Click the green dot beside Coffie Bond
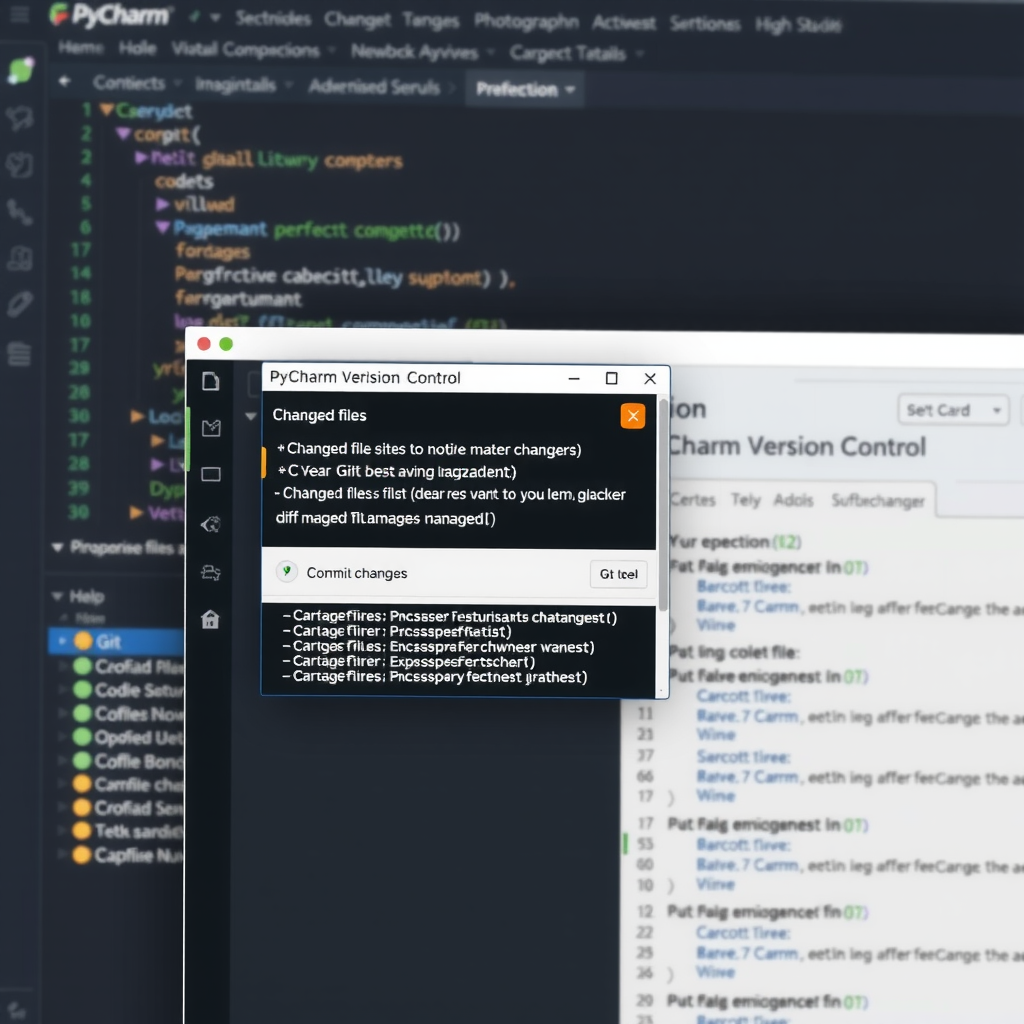 click(x=82, y=762)
